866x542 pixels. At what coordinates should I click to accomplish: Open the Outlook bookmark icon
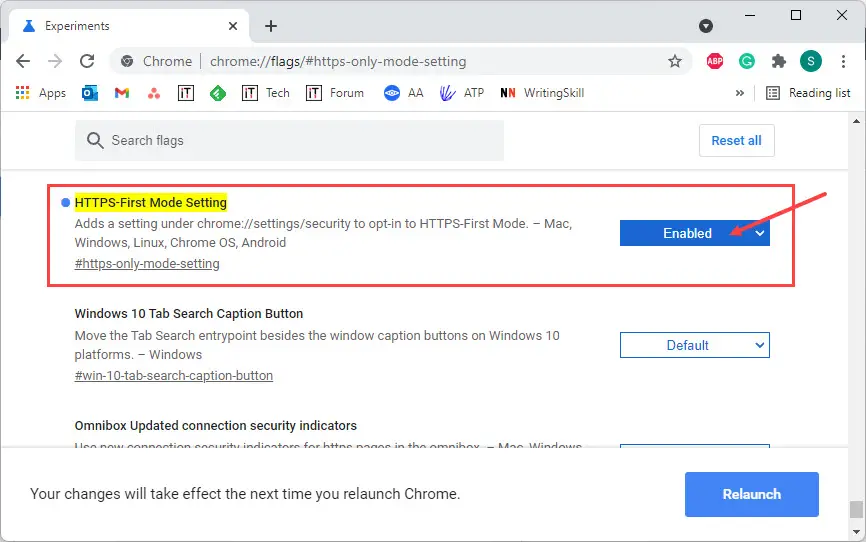(89, 93)
